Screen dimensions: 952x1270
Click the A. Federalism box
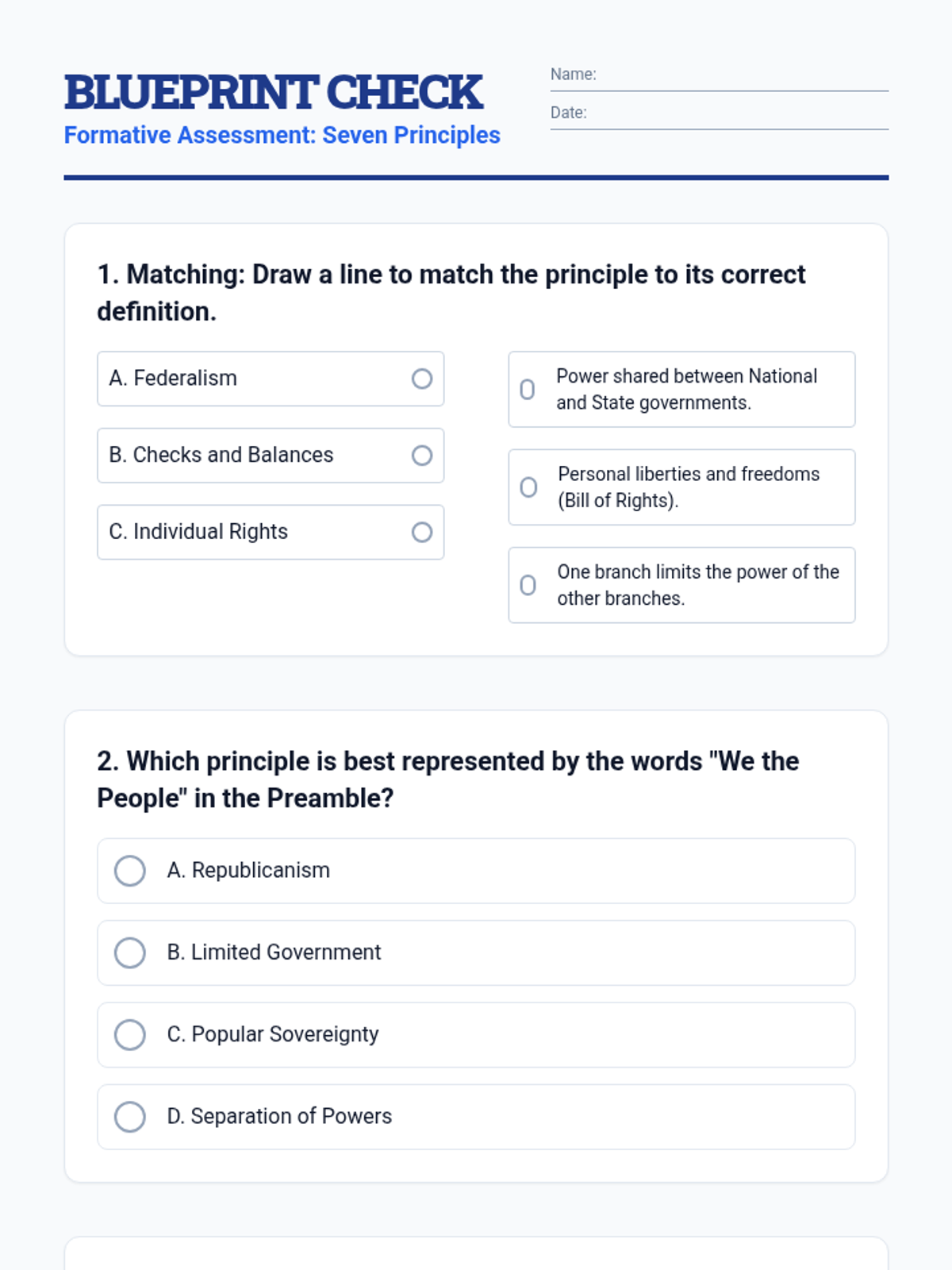(271, 379)
